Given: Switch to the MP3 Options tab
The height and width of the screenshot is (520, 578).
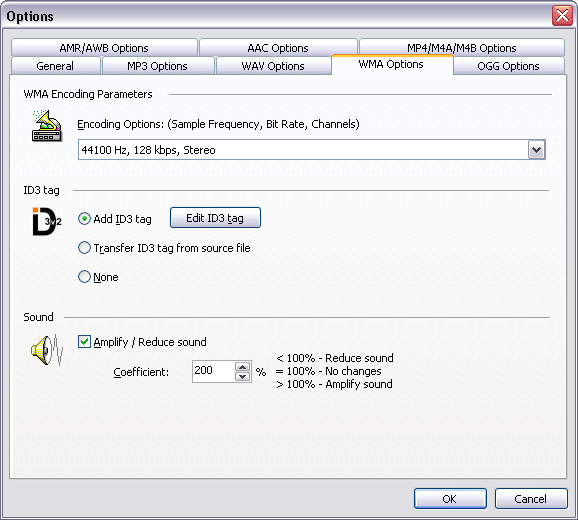Looking at the screenshot, I should point(157,66).
